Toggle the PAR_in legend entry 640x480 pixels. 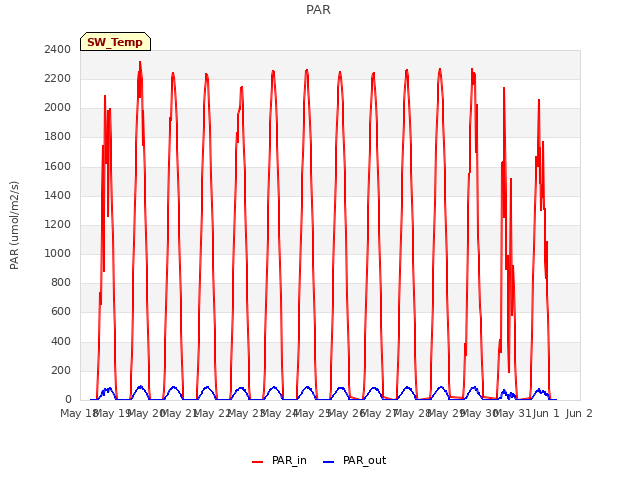[x=279, y=461]
